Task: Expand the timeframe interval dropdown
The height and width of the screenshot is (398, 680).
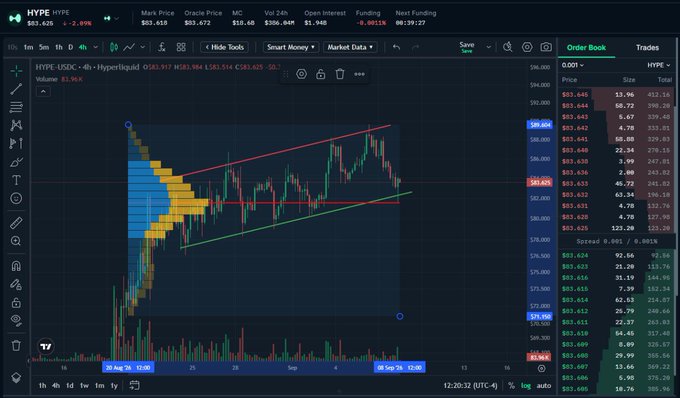Action: (x=95, y=47)
